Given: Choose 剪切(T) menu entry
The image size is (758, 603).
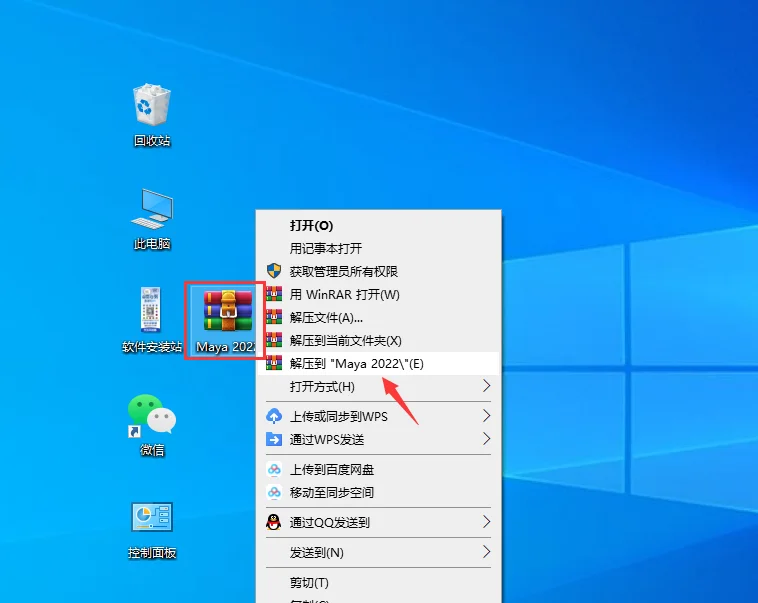Looking at the screenshot, I should 378,582.
